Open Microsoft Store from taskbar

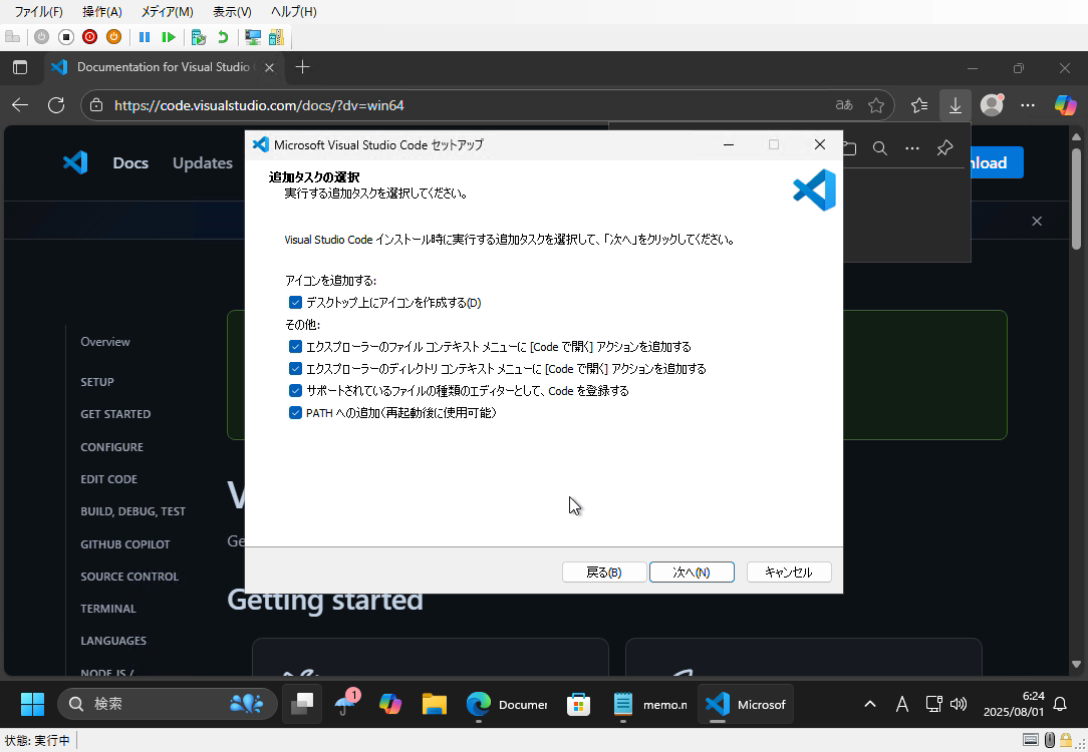tap(579, 704)
